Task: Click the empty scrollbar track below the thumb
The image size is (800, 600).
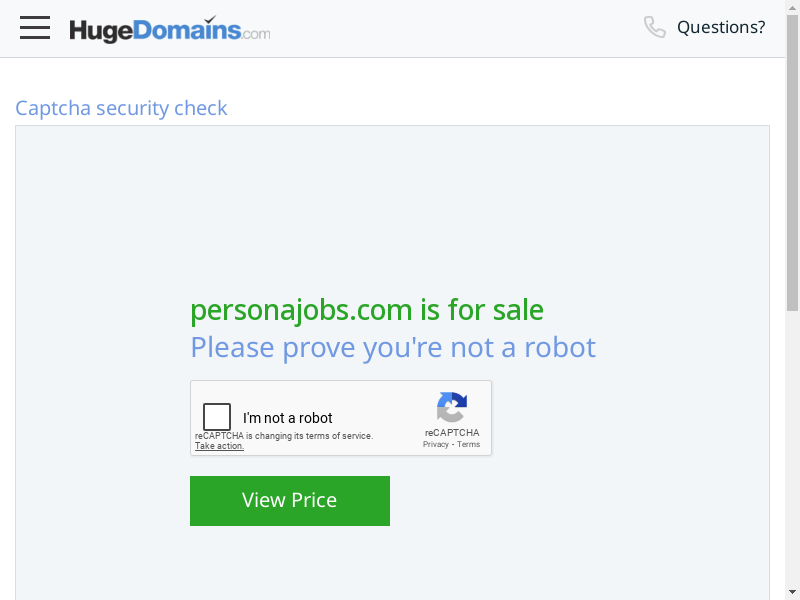Action: tap(792, 450)
